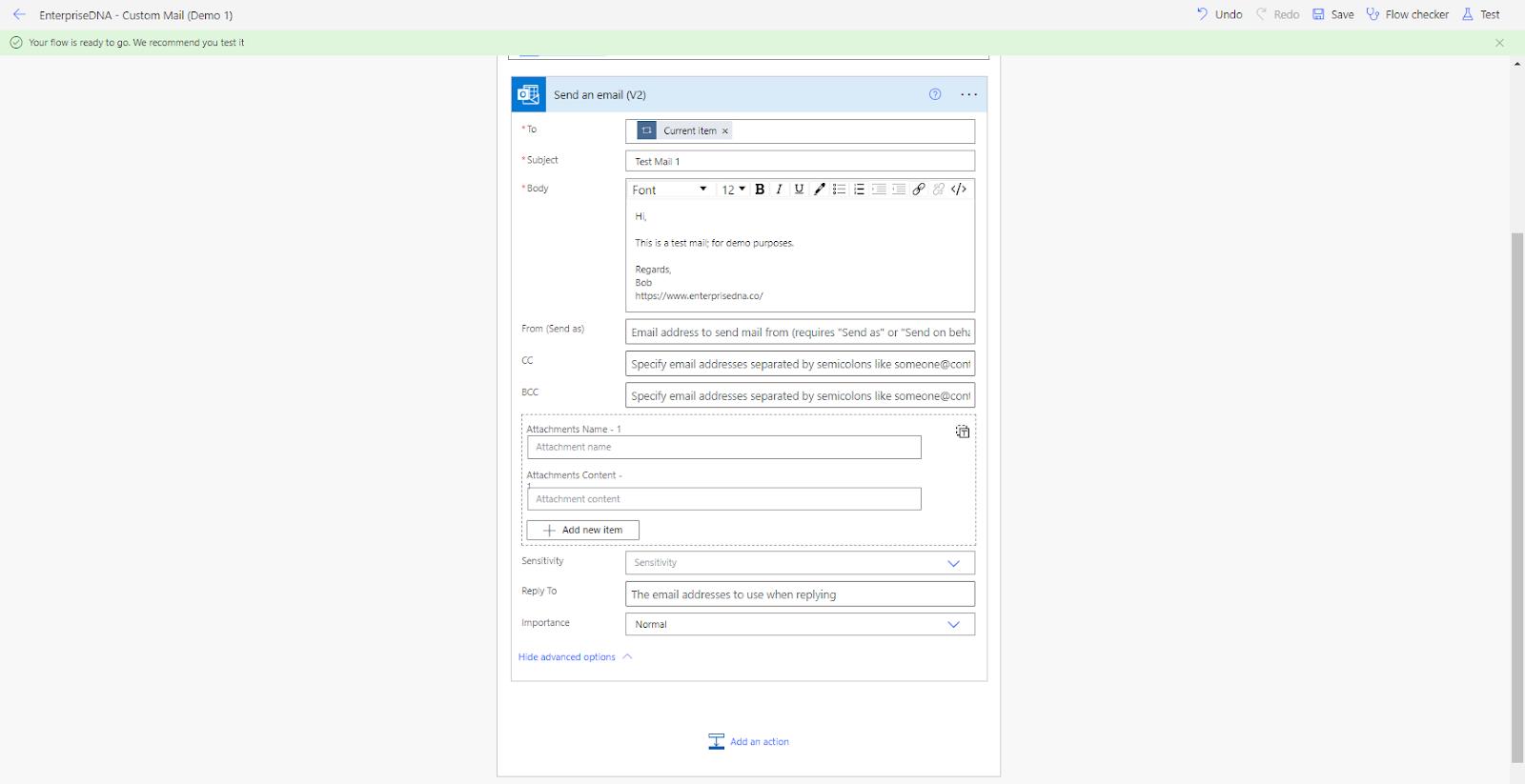Click the Redo button

(x=1277, y=14)
